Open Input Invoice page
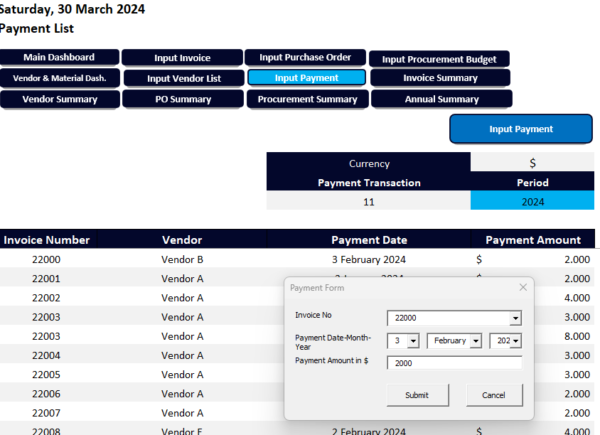 pos(182,59)
